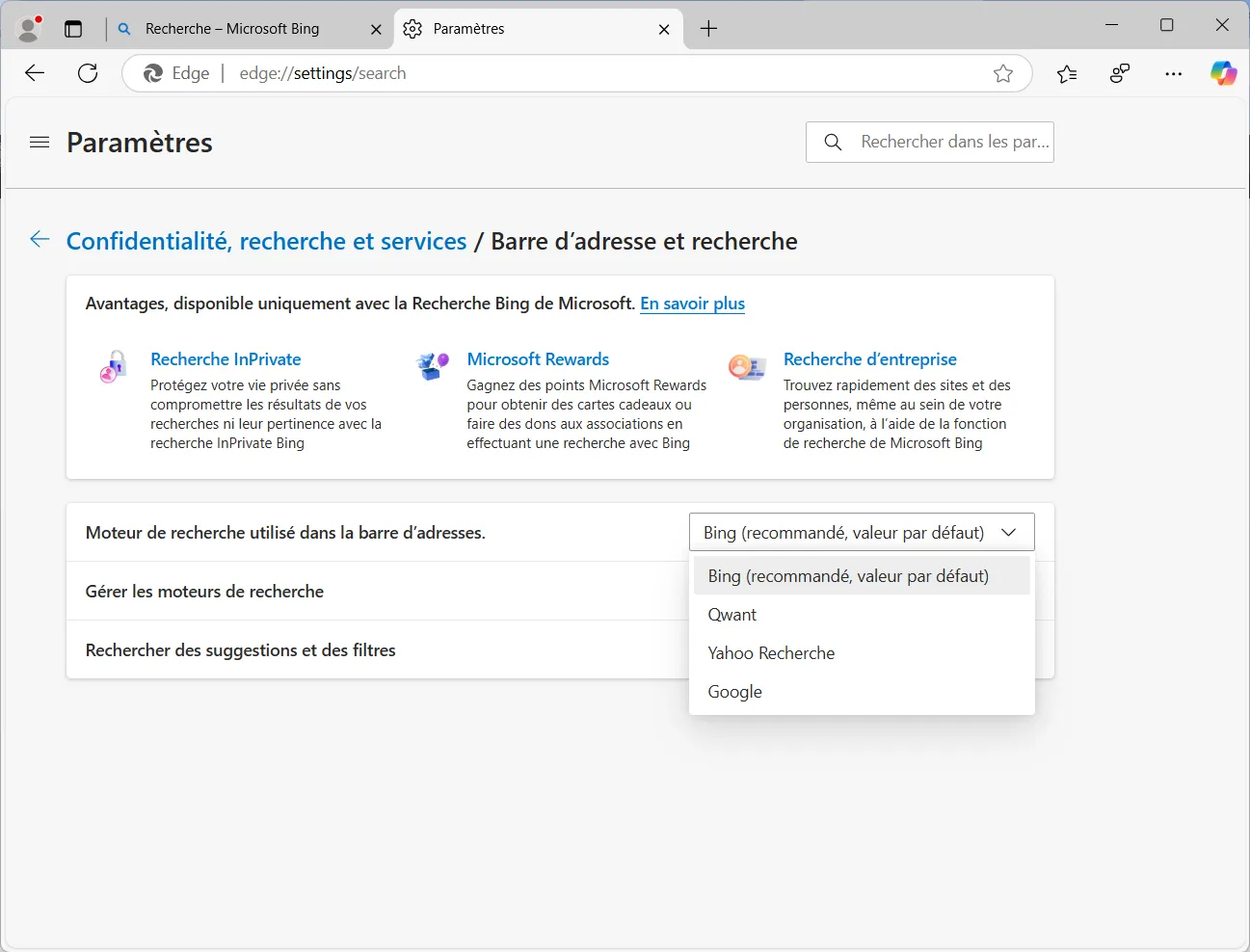
Task: Open the browser essentials icon beside favorites
Action: [x=1120, y=73]
